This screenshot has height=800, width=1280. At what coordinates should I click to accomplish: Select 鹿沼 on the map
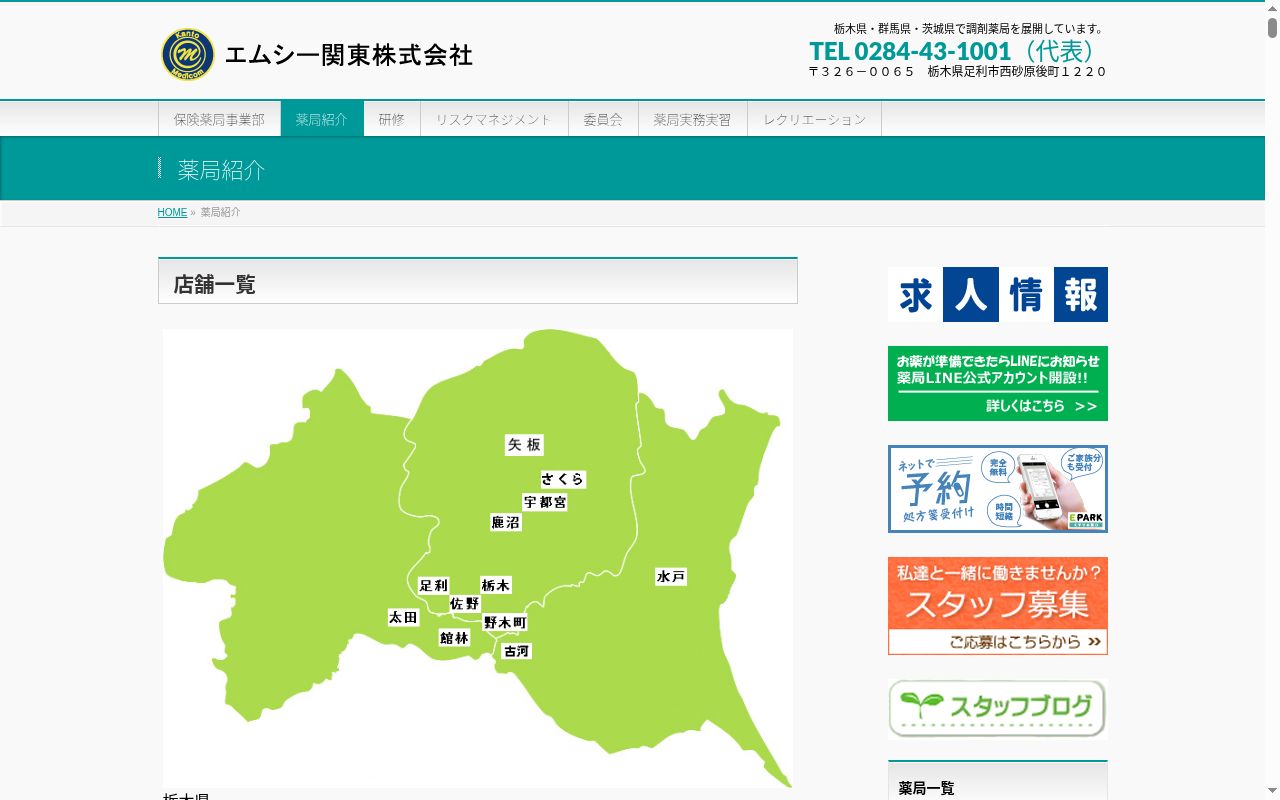506,522
